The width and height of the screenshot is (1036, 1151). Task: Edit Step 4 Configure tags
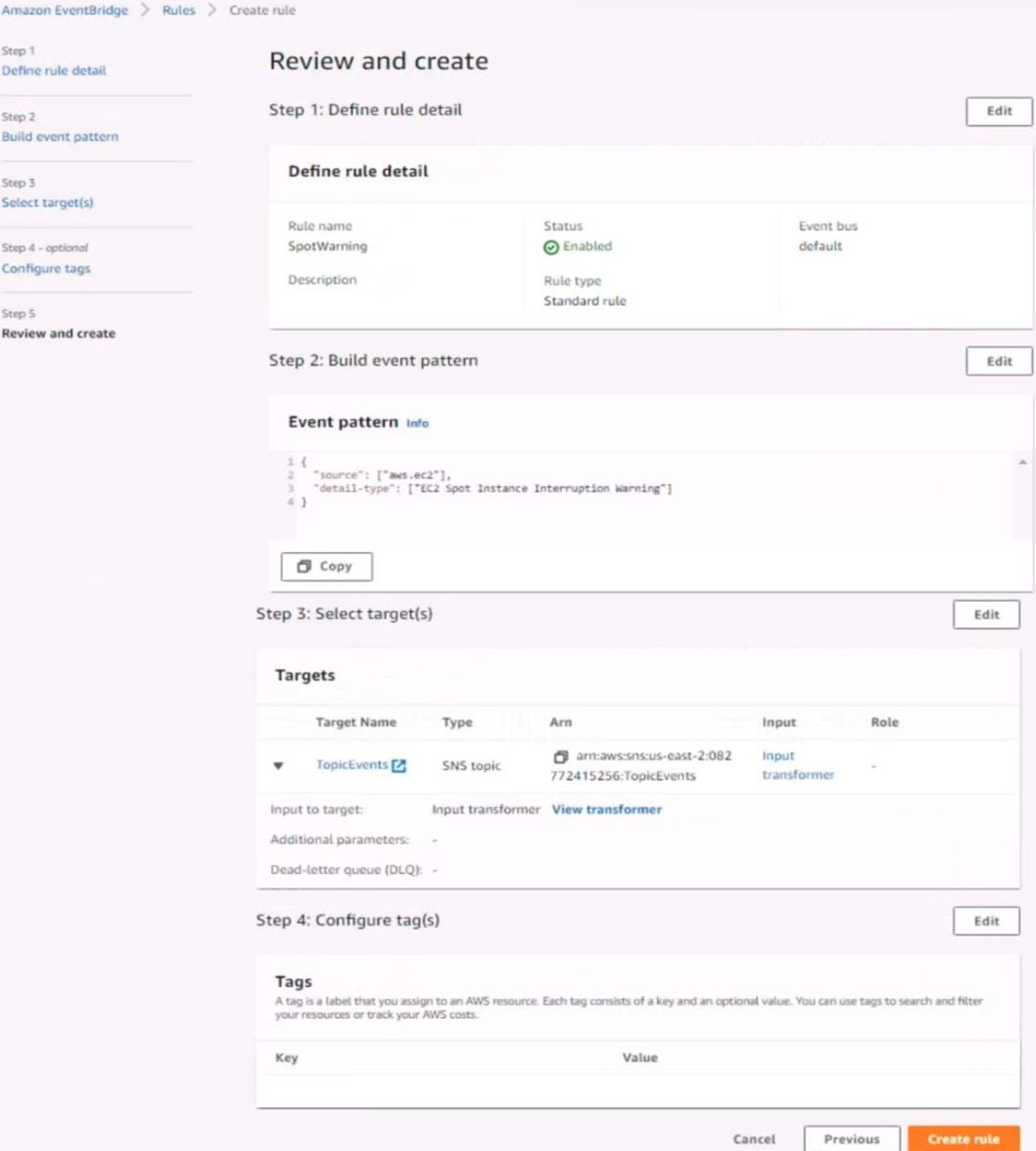(986, 921)
